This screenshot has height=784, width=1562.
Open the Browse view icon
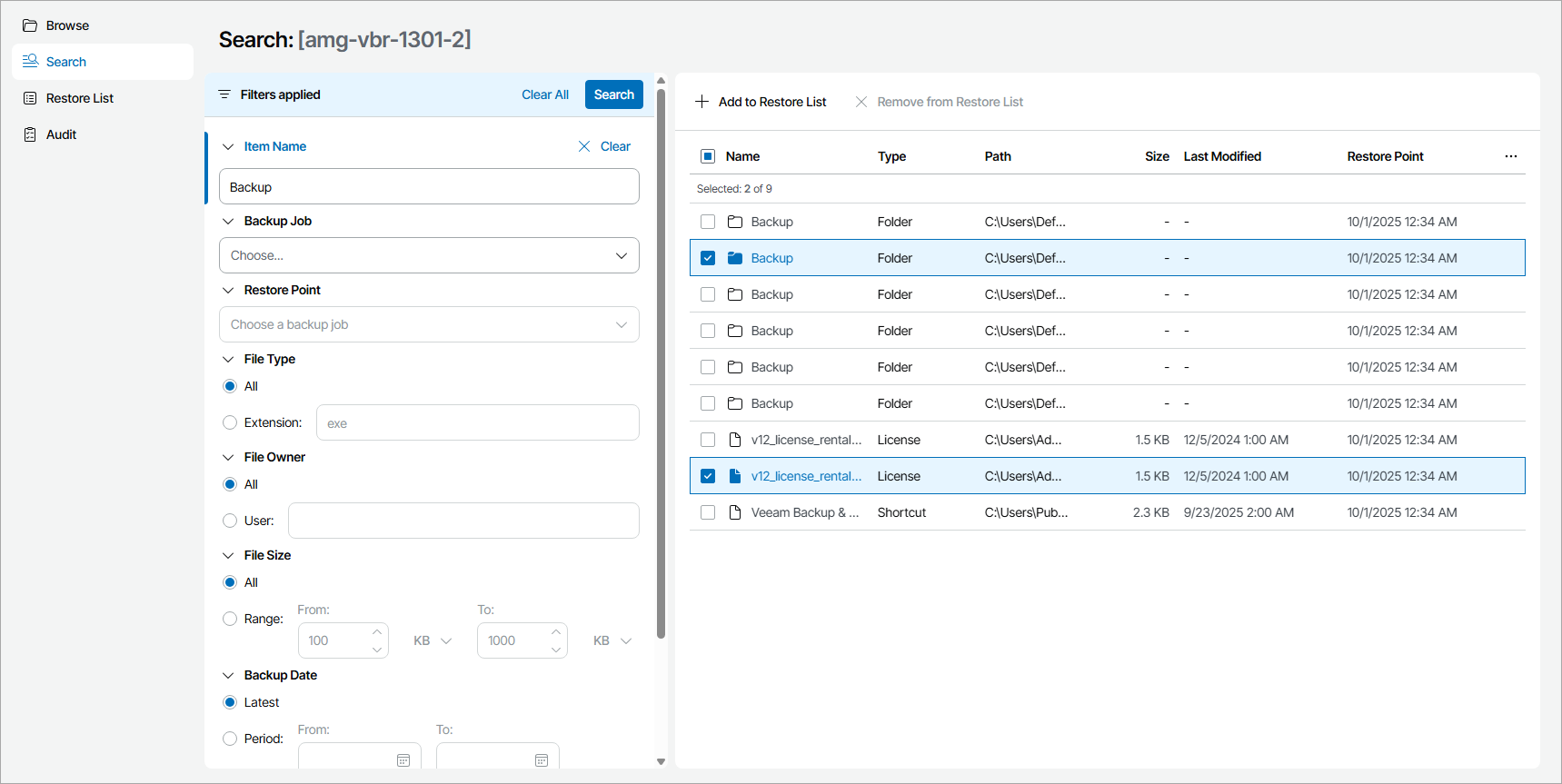(30, 25)
